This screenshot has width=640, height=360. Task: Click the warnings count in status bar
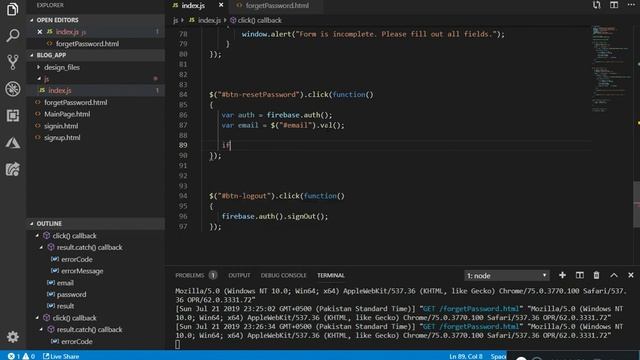pyautogui.click(x=29, y=356)
